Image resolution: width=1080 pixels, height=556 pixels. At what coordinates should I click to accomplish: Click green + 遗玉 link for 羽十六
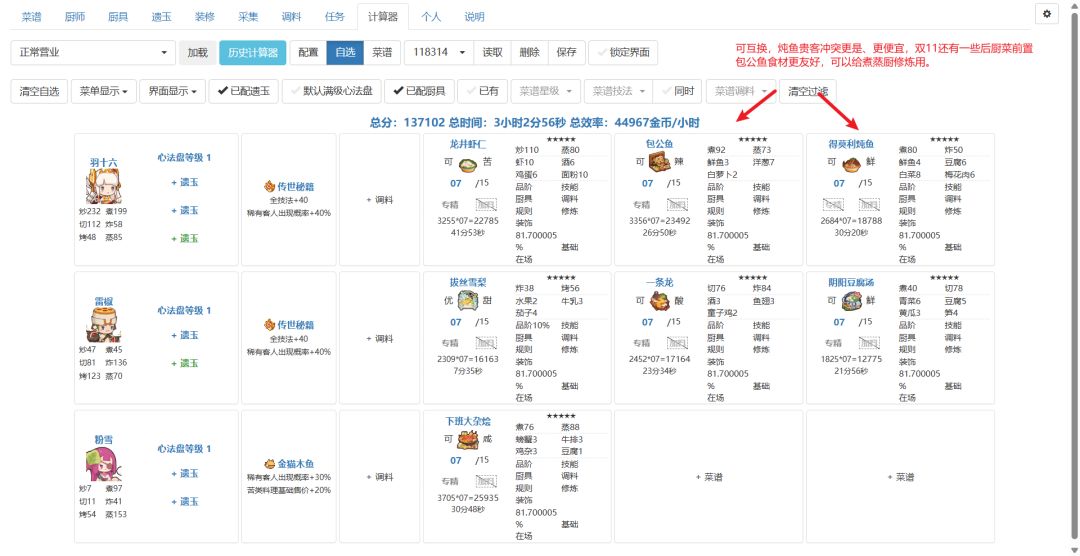pos(184,238)
